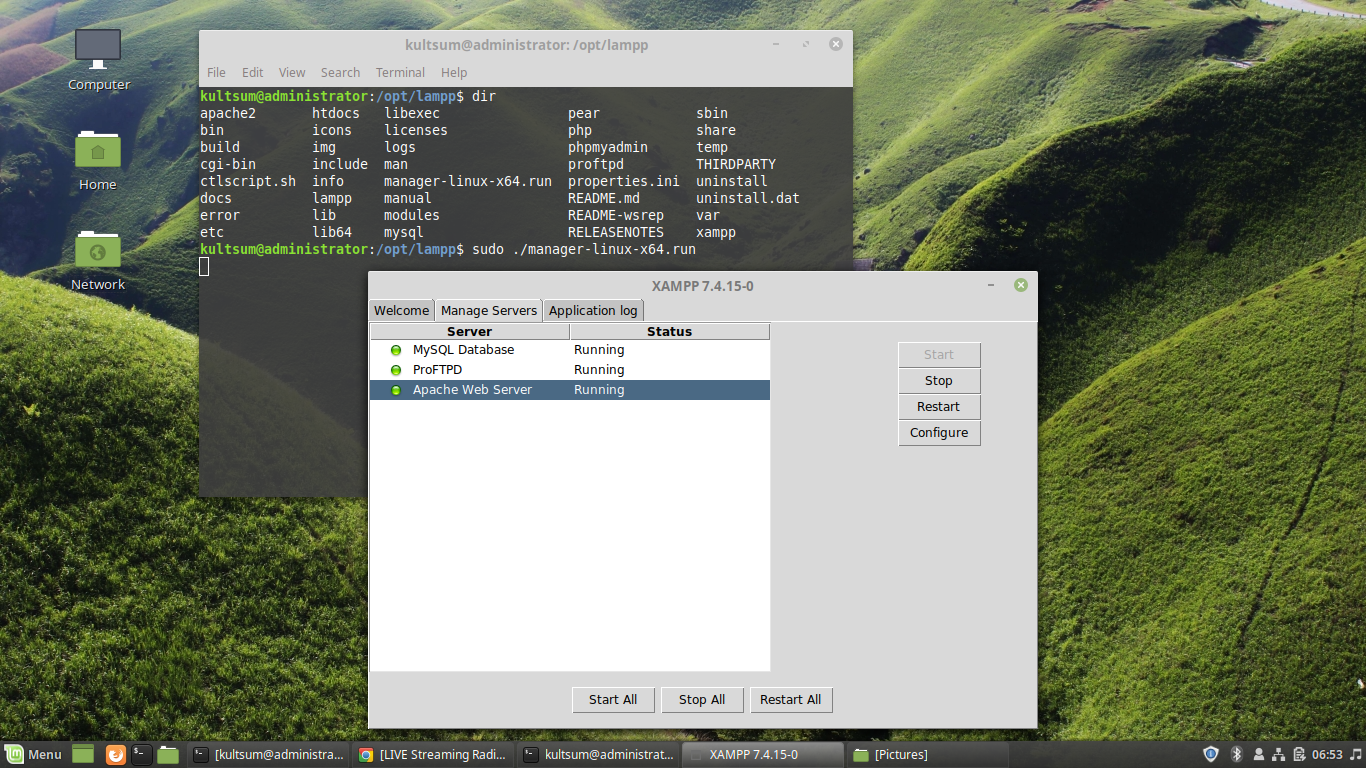Screen dimensions: 1366x768
Task: Open the Computer desktop icon
Action: [x=98, y=60]
